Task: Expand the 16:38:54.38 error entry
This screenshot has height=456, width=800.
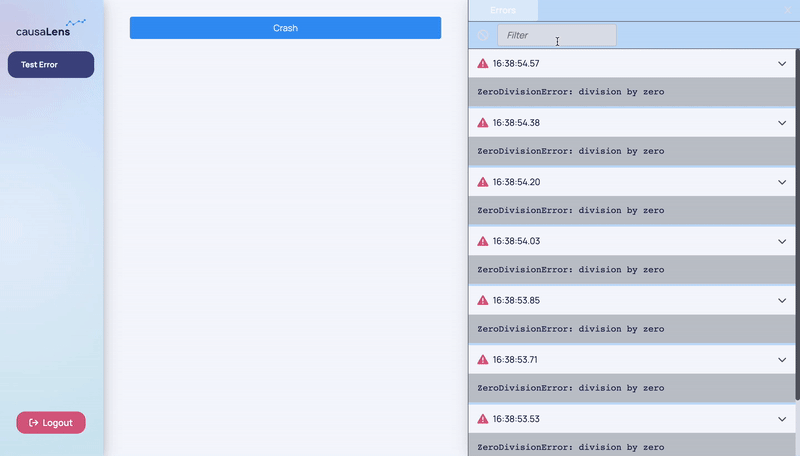Action: (x=782, y=123)
